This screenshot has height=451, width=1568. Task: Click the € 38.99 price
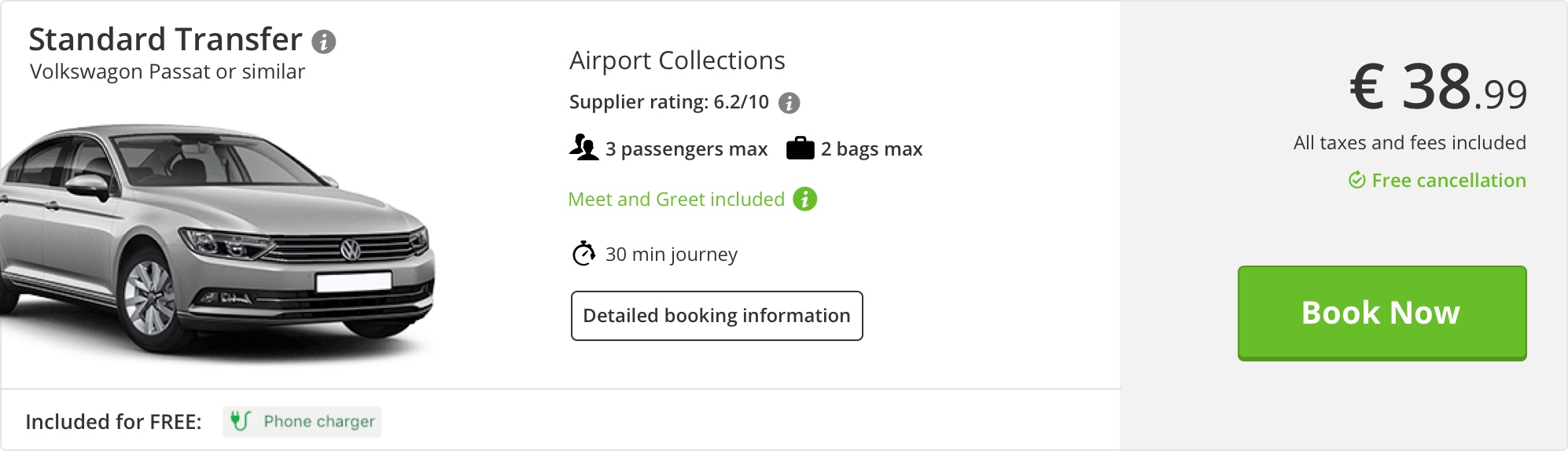(1438, 88)
